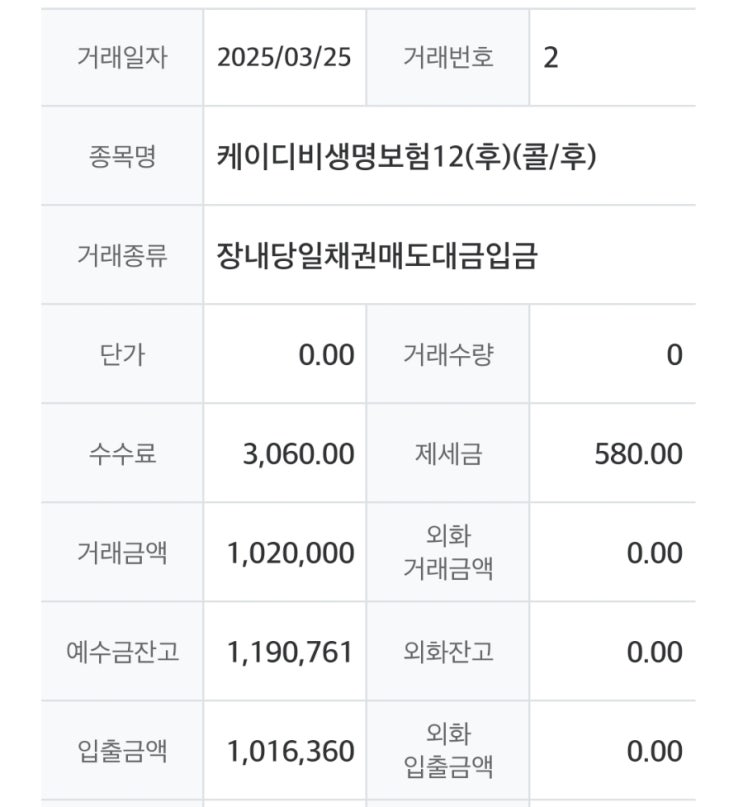Click the 단가 label cell
This screenshot has width=743, height=807.
122,354
